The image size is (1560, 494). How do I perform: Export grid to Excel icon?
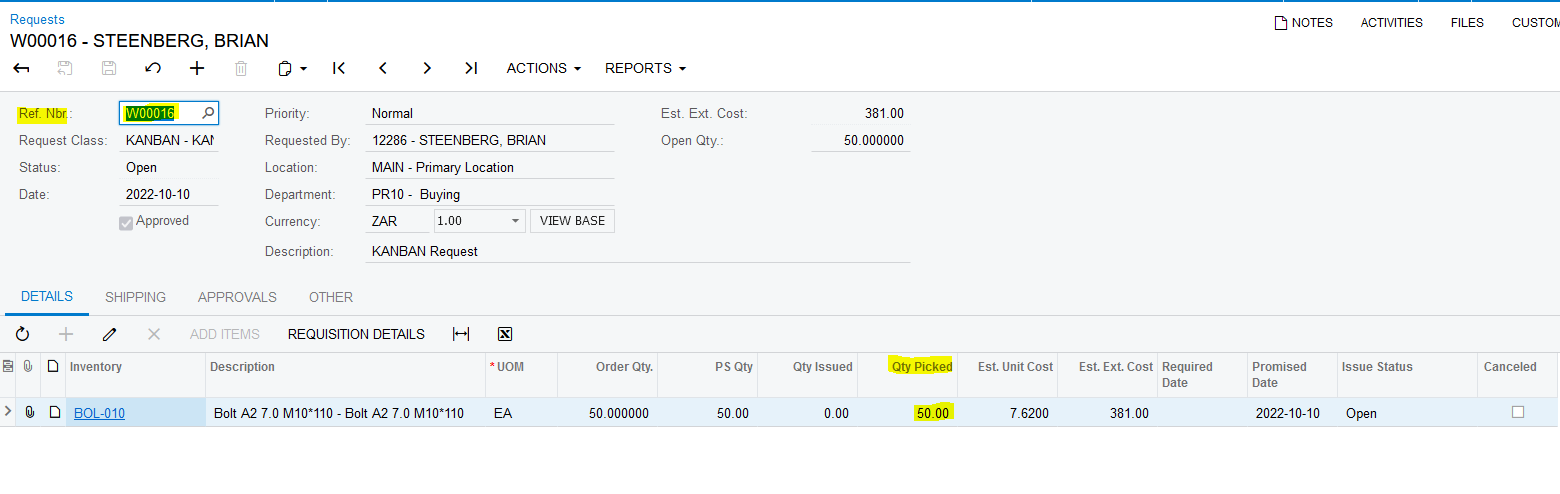point(505,334)
